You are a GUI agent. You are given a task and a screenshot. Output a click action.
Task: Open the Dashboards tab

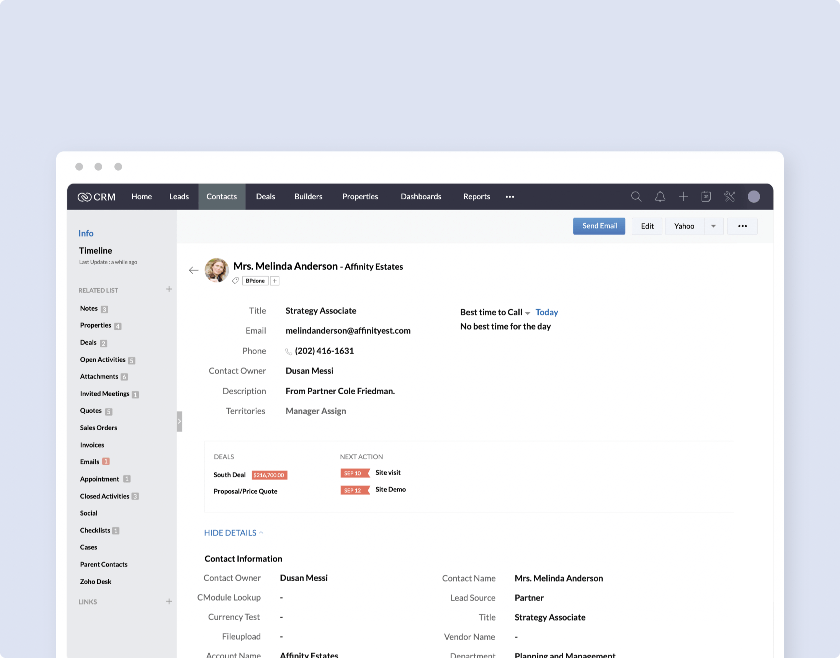pos(421,197)
